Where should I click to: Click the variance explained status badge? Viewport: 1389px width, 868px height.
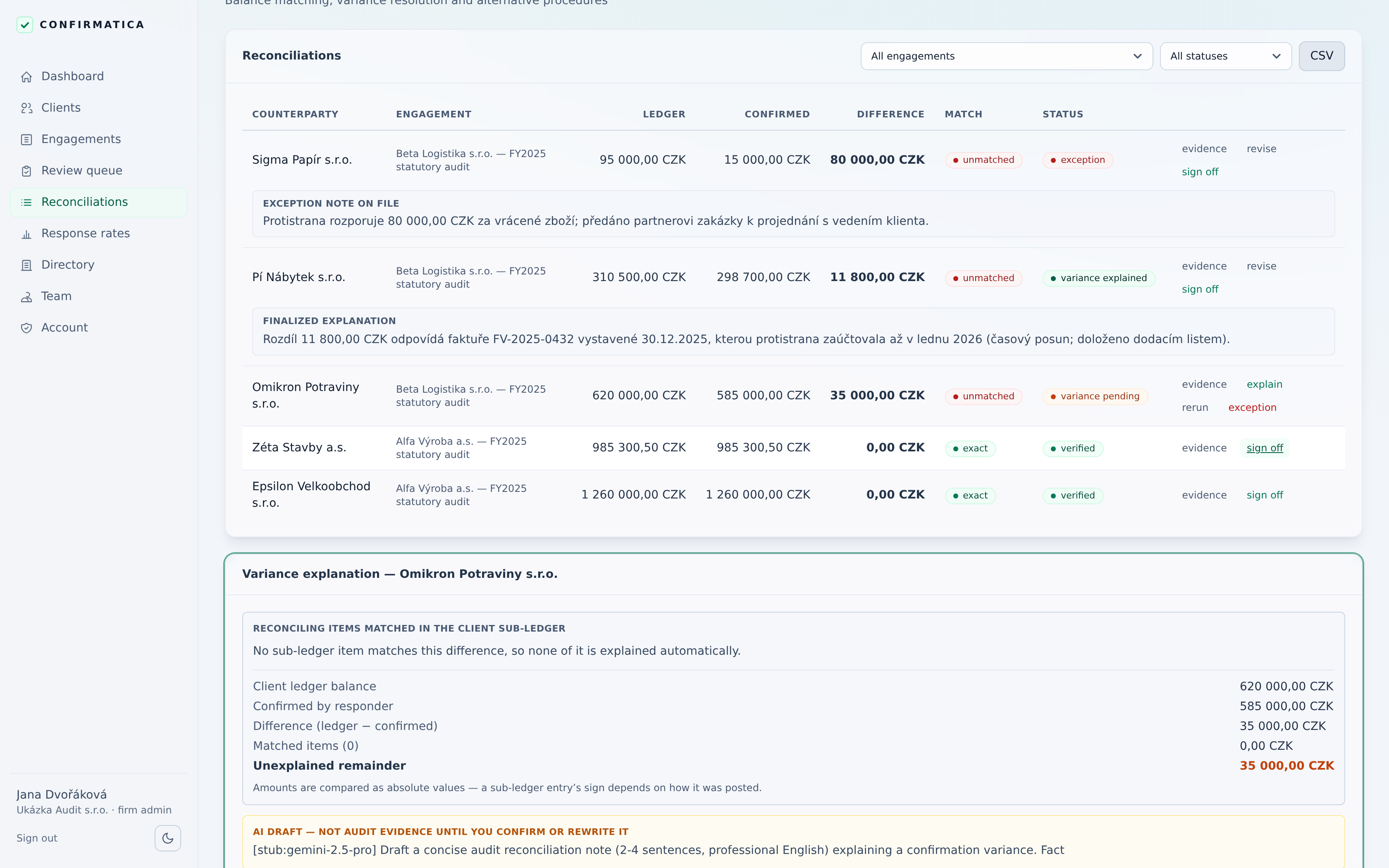tap(1098, 279)
